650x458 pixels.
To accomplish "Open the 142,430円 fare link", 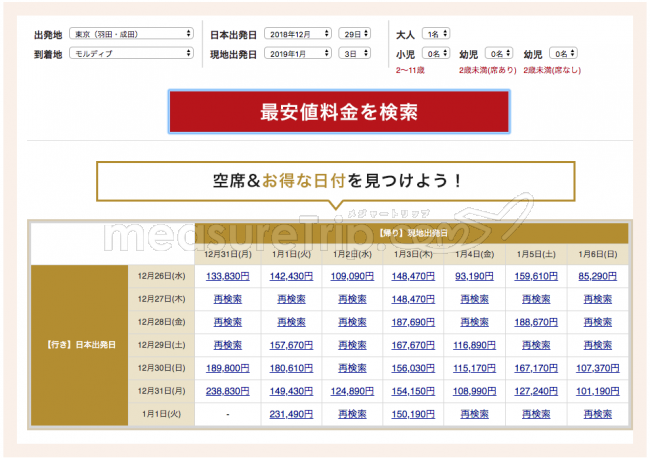I will [291, 276].
